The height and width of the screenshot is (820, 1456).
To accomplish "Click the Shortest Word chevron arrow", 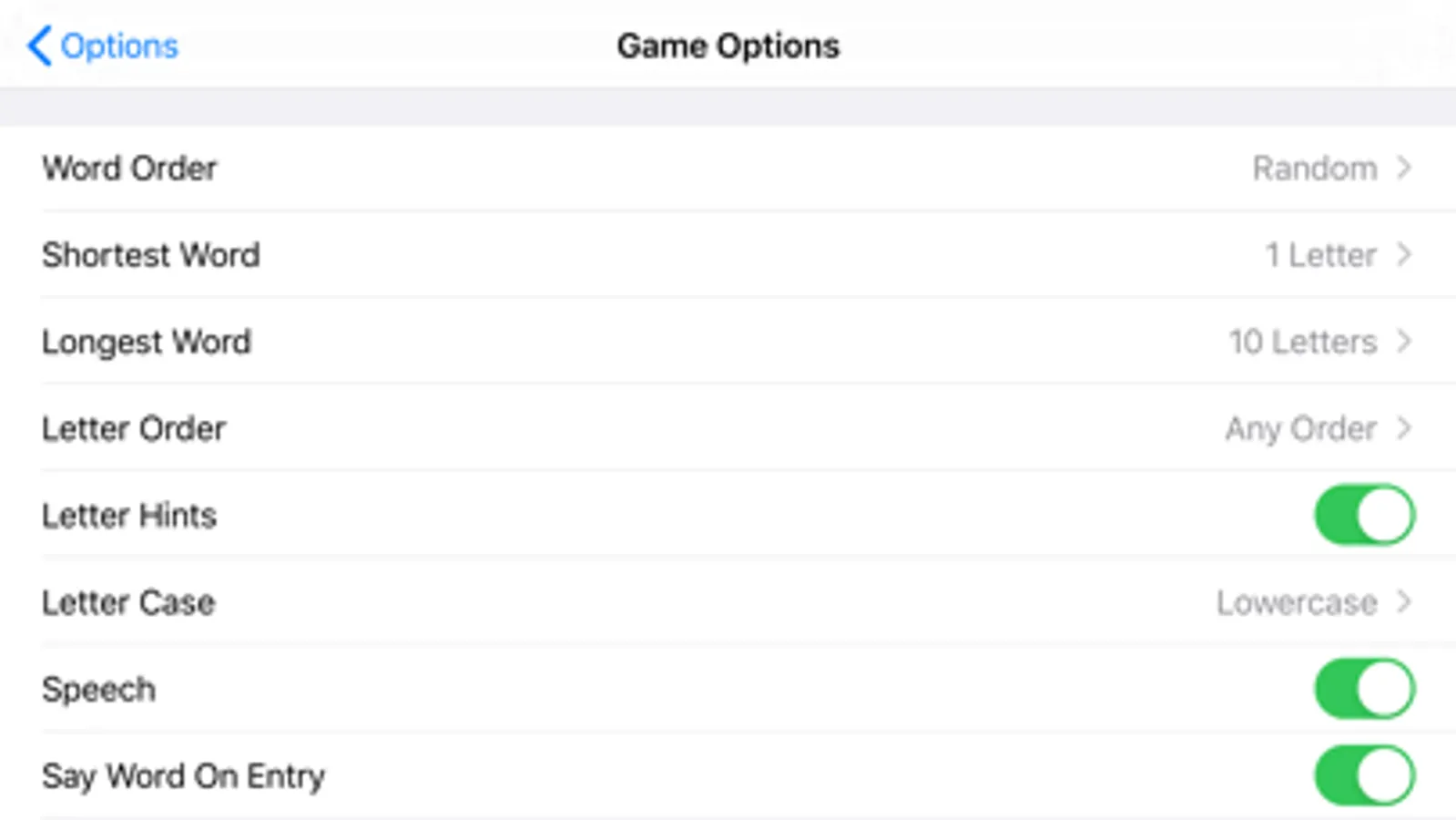I will coord(1404,255).
